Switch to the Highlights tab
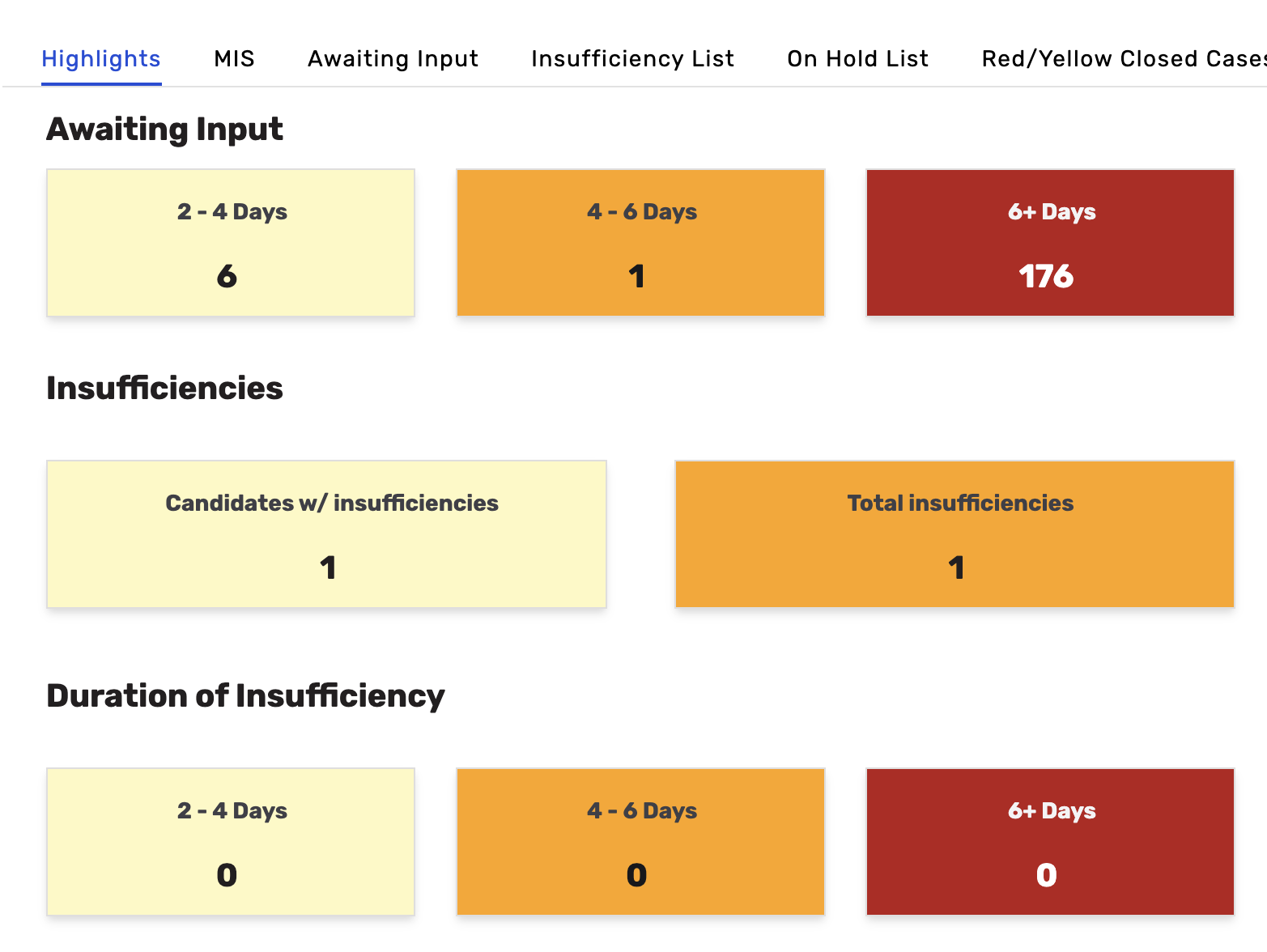Viewport: 1267px width, 952px height. coord(101,59)
